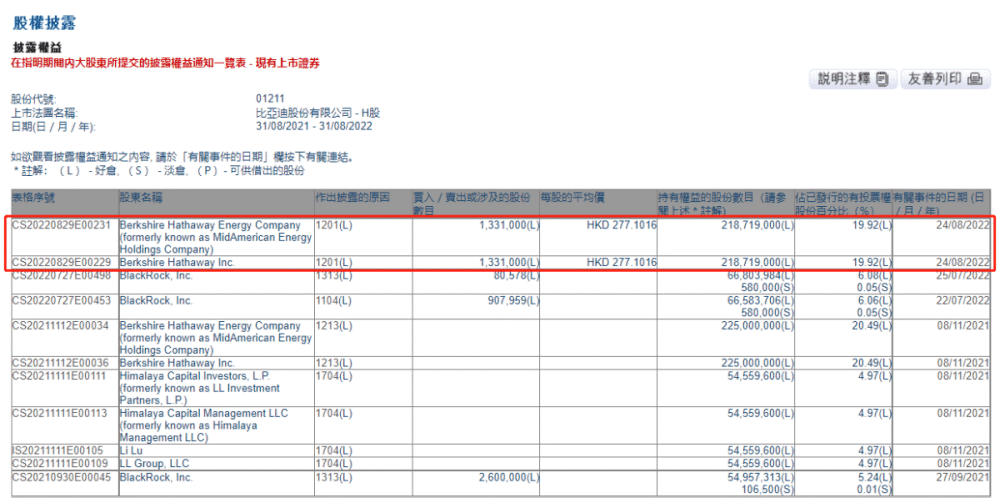Select form serial number CS20220829E00229
The width and height of the screenshot is (1000, 498).
60,262
